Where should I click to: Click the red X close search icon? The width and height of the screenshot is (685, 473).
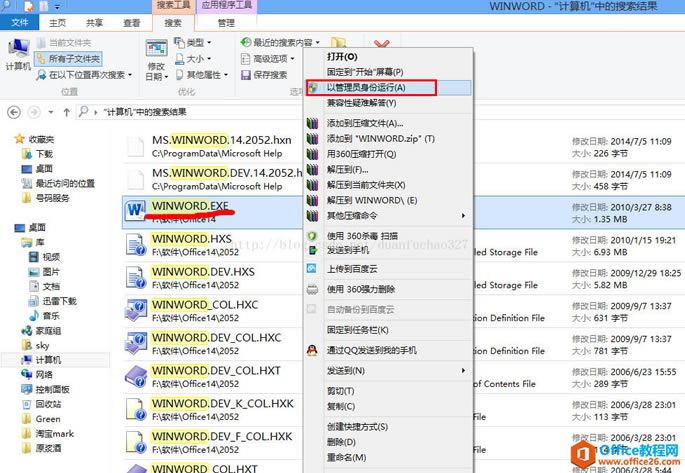coord(381,44)
